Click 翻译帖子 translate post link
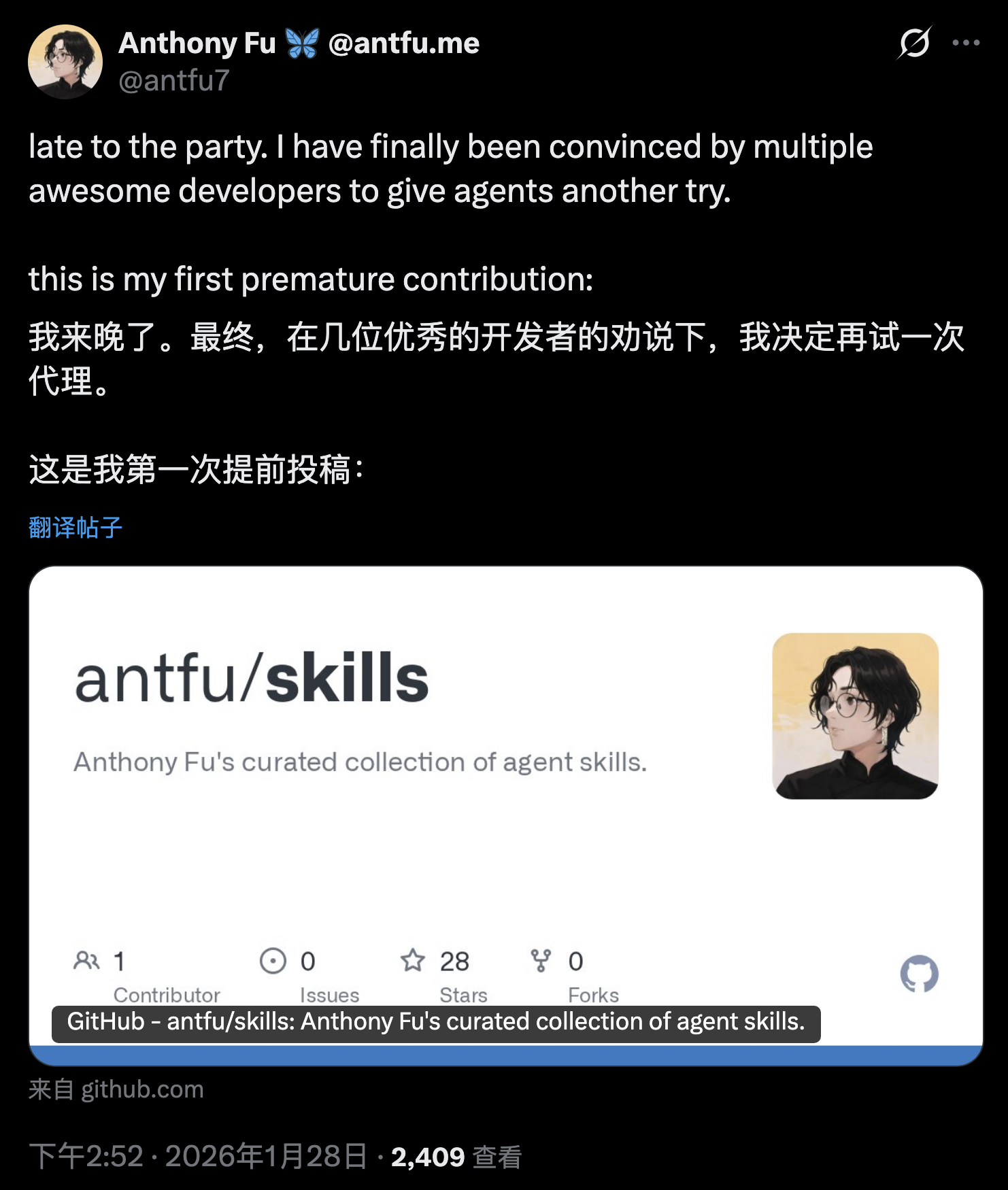 tap(75, 527)
